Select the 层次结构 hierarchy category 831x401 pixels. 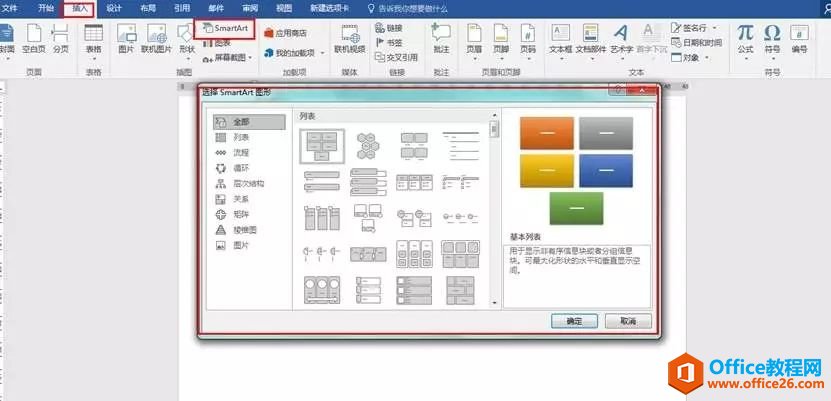point(249,184)
